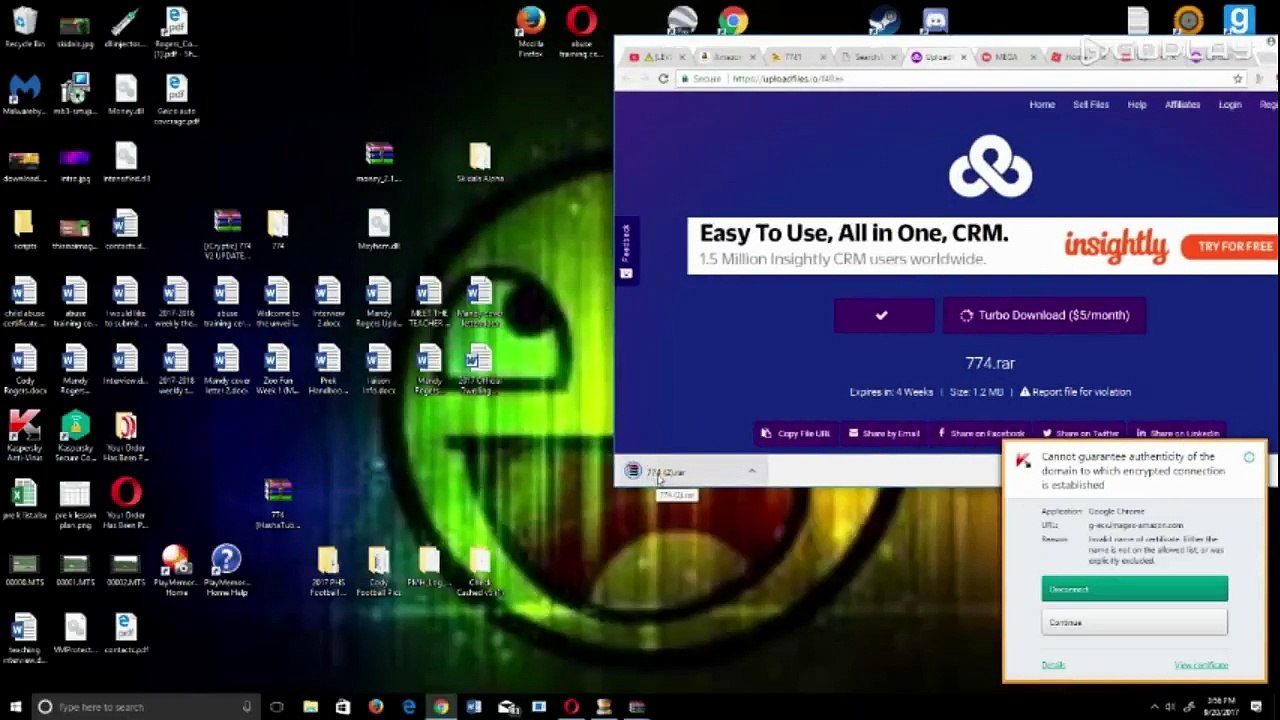This screenshot has height=720, width=1280.
Task: Launch the PlayMemories Home shortcut
Action: [176, 572]
